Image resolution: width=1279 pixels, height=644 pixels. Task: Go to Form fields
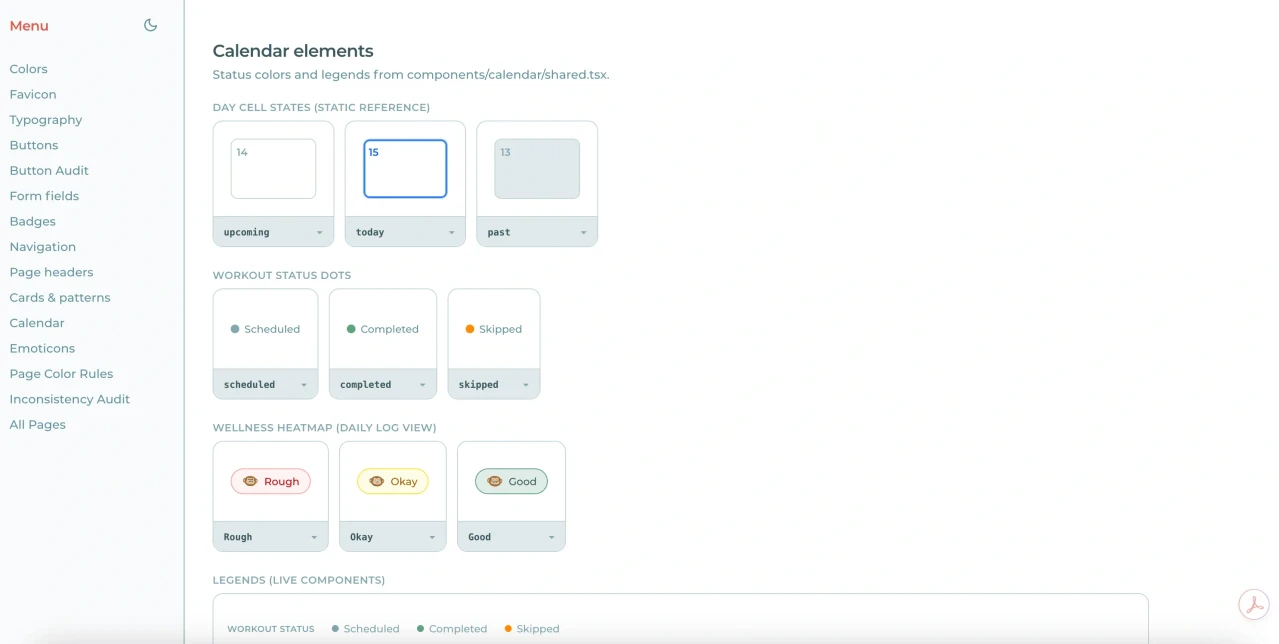44,196
